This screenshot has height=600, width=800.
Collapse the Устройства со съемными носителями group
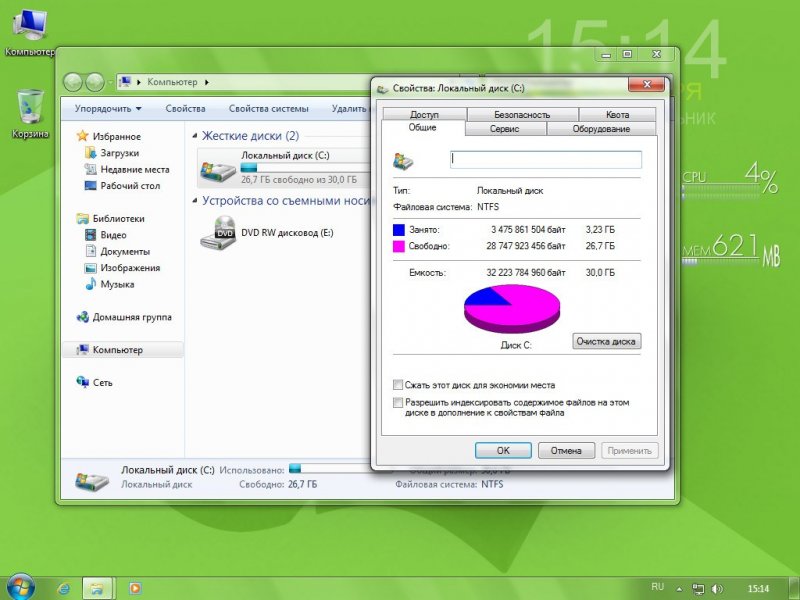[195, 201]
